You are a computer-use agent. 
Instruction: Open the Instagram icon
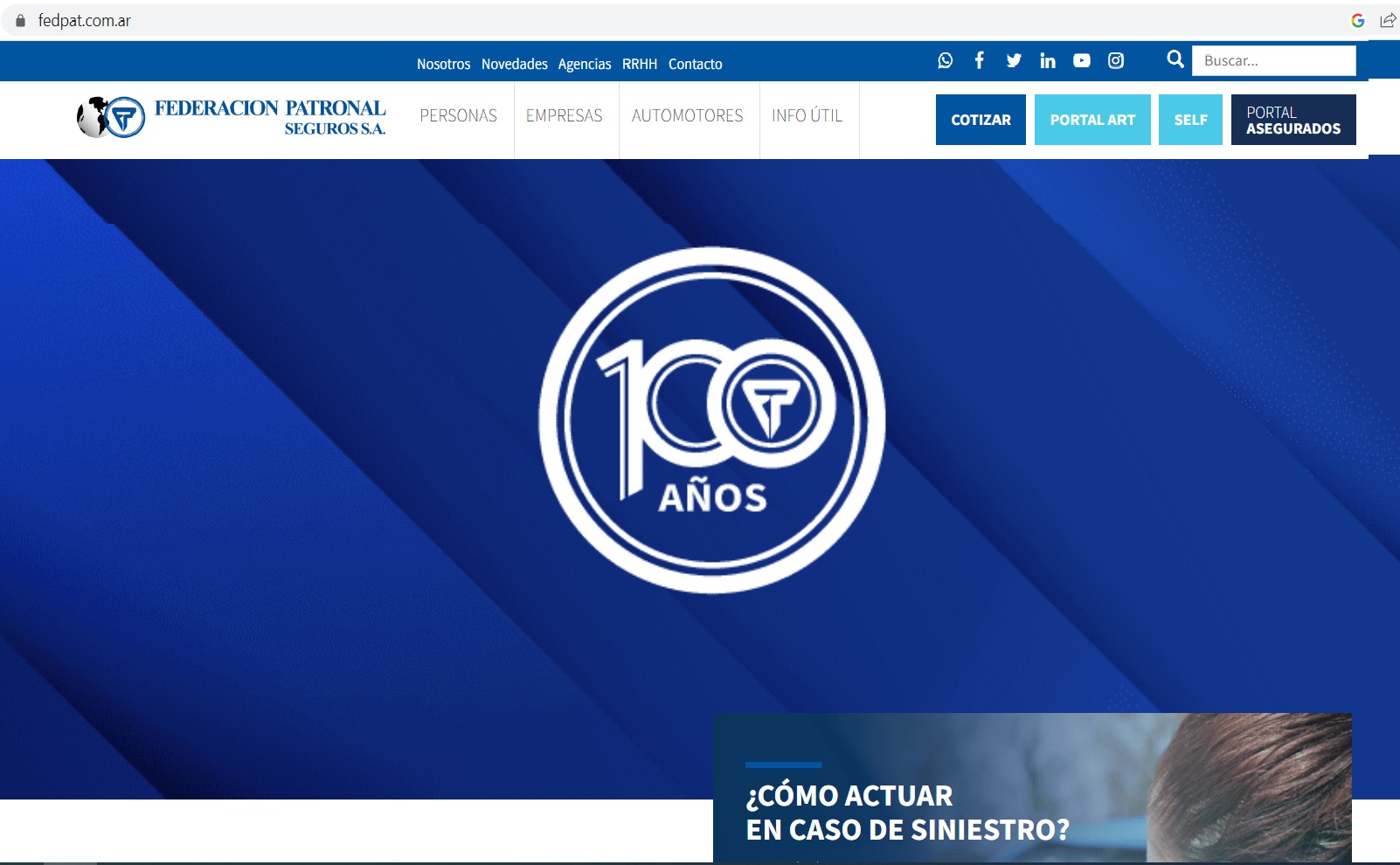tap(1116, 60)
